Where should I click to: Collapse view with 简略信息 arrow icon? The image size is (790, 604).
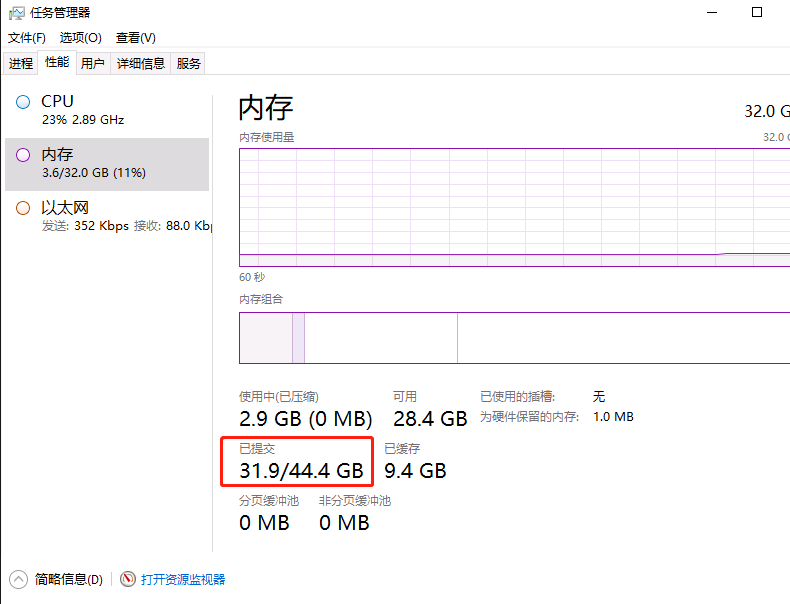pos(19,579)
